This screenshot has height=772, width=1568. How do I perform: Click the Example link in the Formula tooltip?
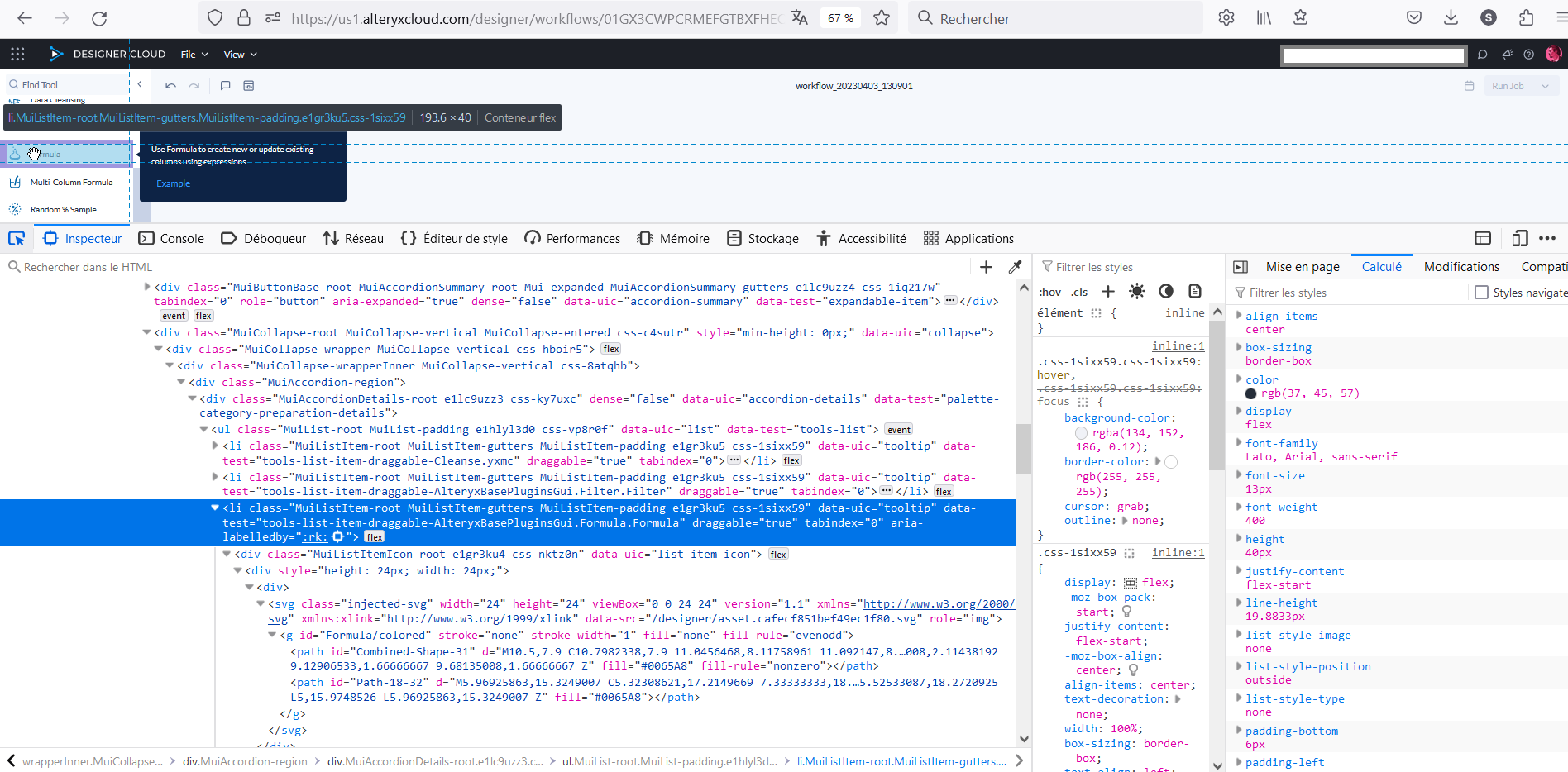coord(173,183)
